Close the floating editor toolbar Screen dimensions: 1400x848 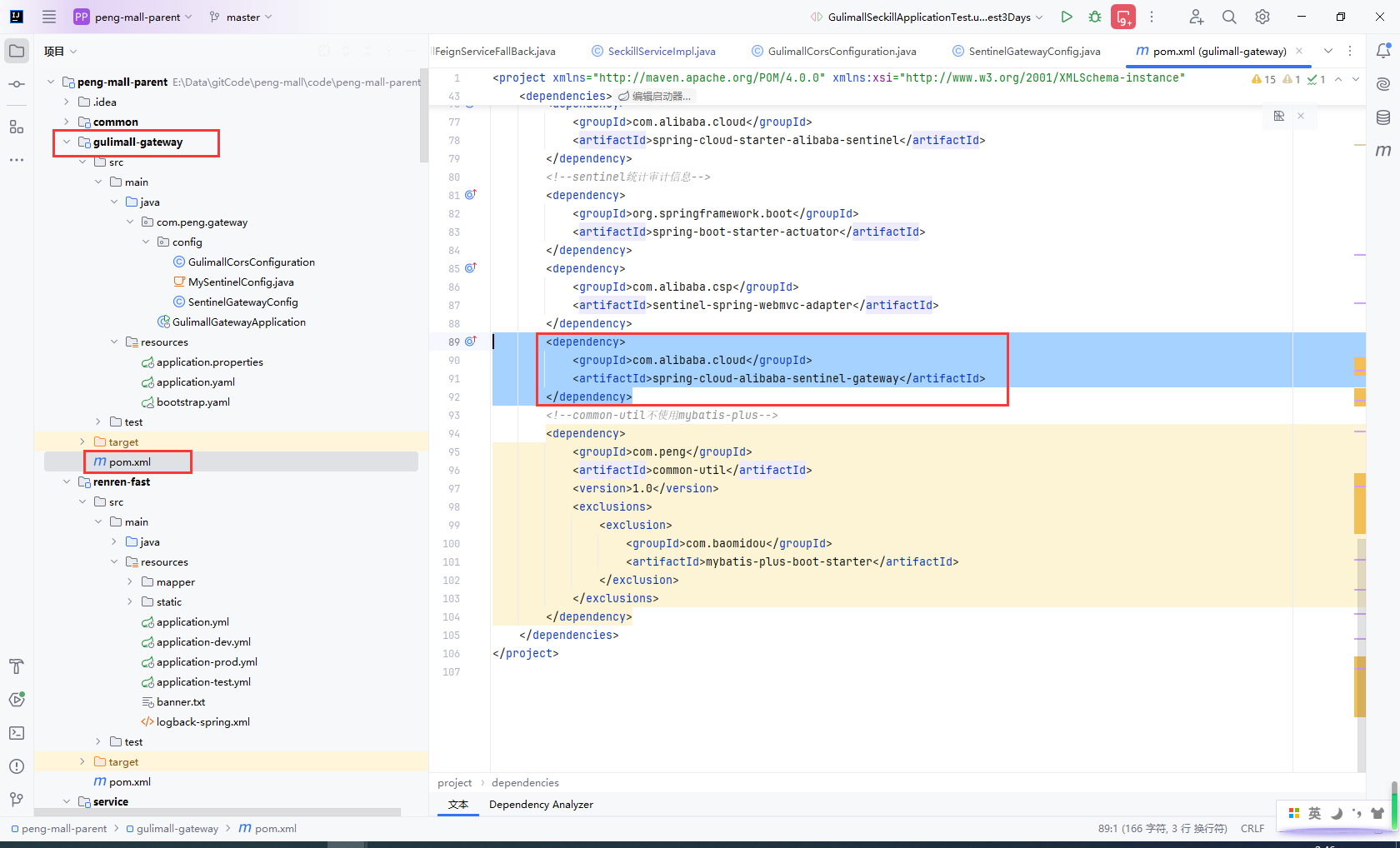click(1301, 116)
